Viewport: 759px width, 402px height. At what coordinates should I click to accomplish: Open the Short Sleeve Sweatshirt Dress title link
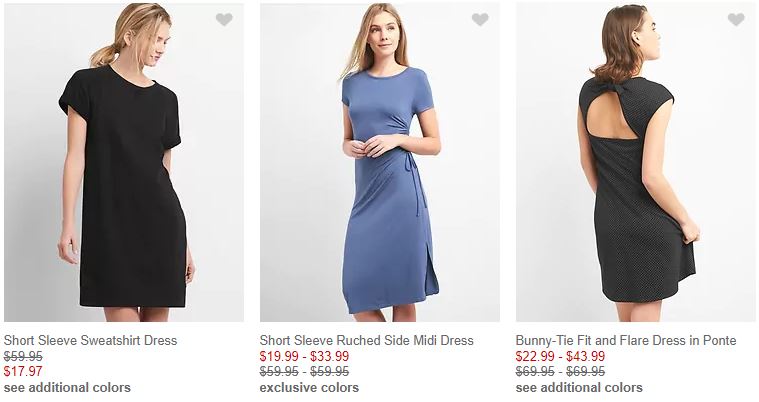(90, 340)
